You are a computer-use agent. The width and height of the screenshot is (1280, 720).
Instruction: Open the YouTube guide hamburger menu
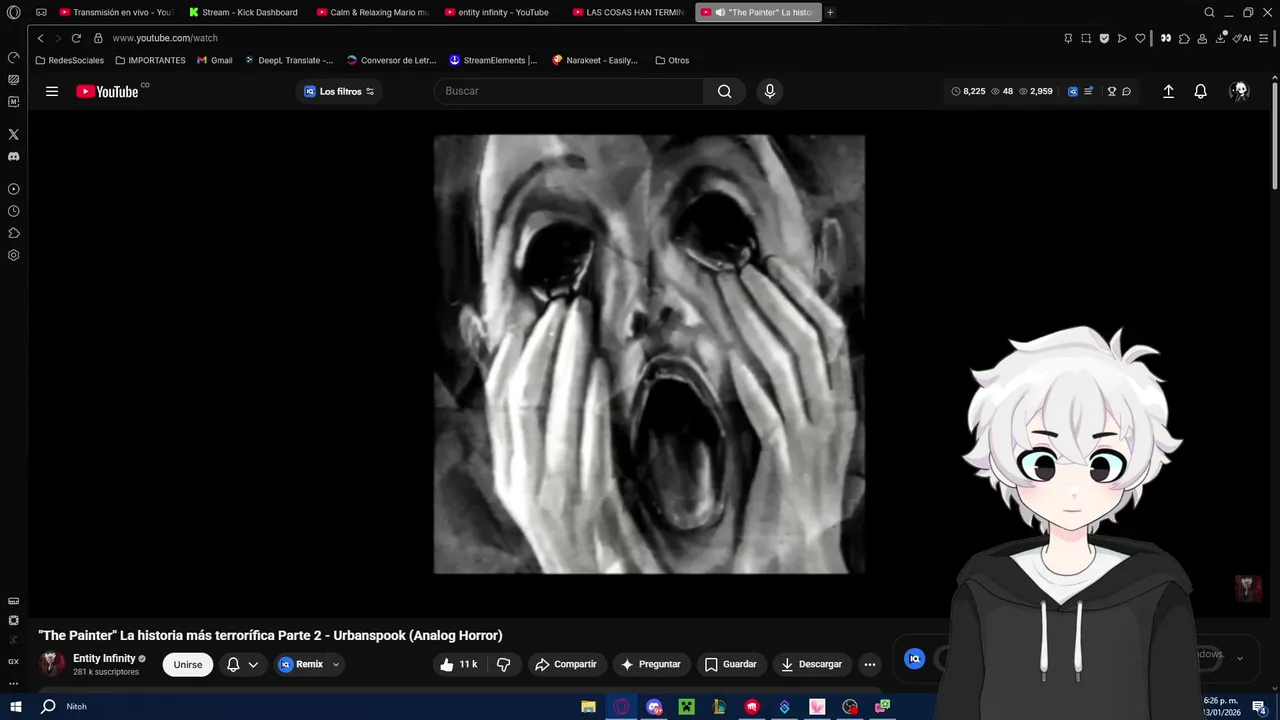coord(52,91)
